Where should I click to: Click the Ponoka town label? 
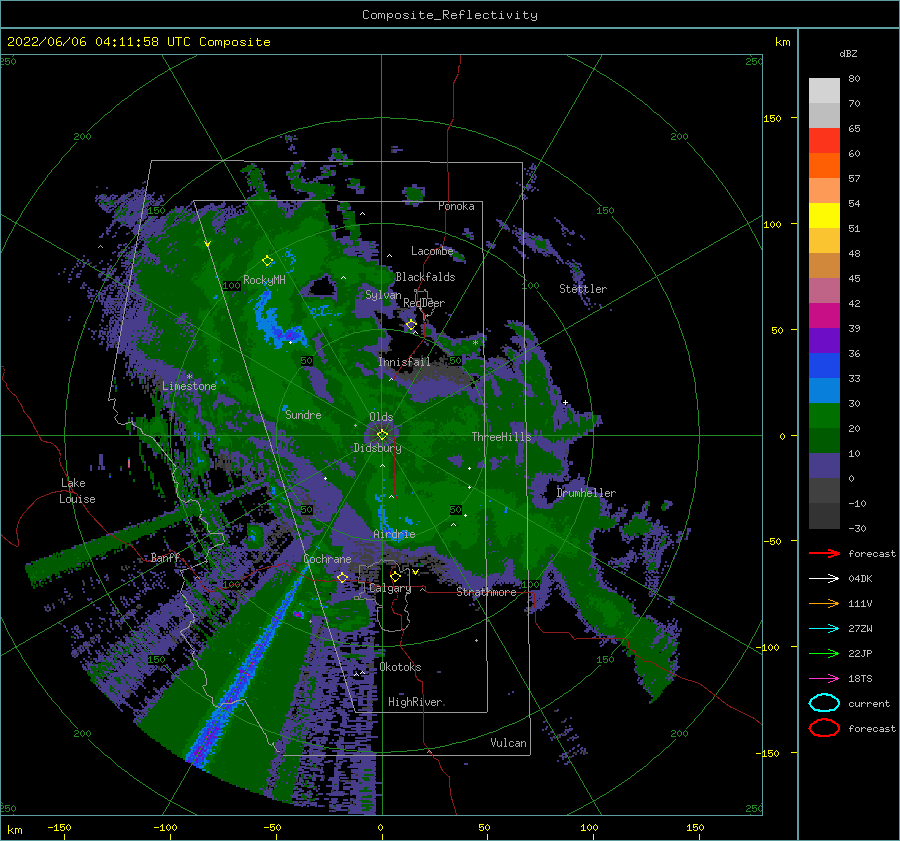pos(456,206)
